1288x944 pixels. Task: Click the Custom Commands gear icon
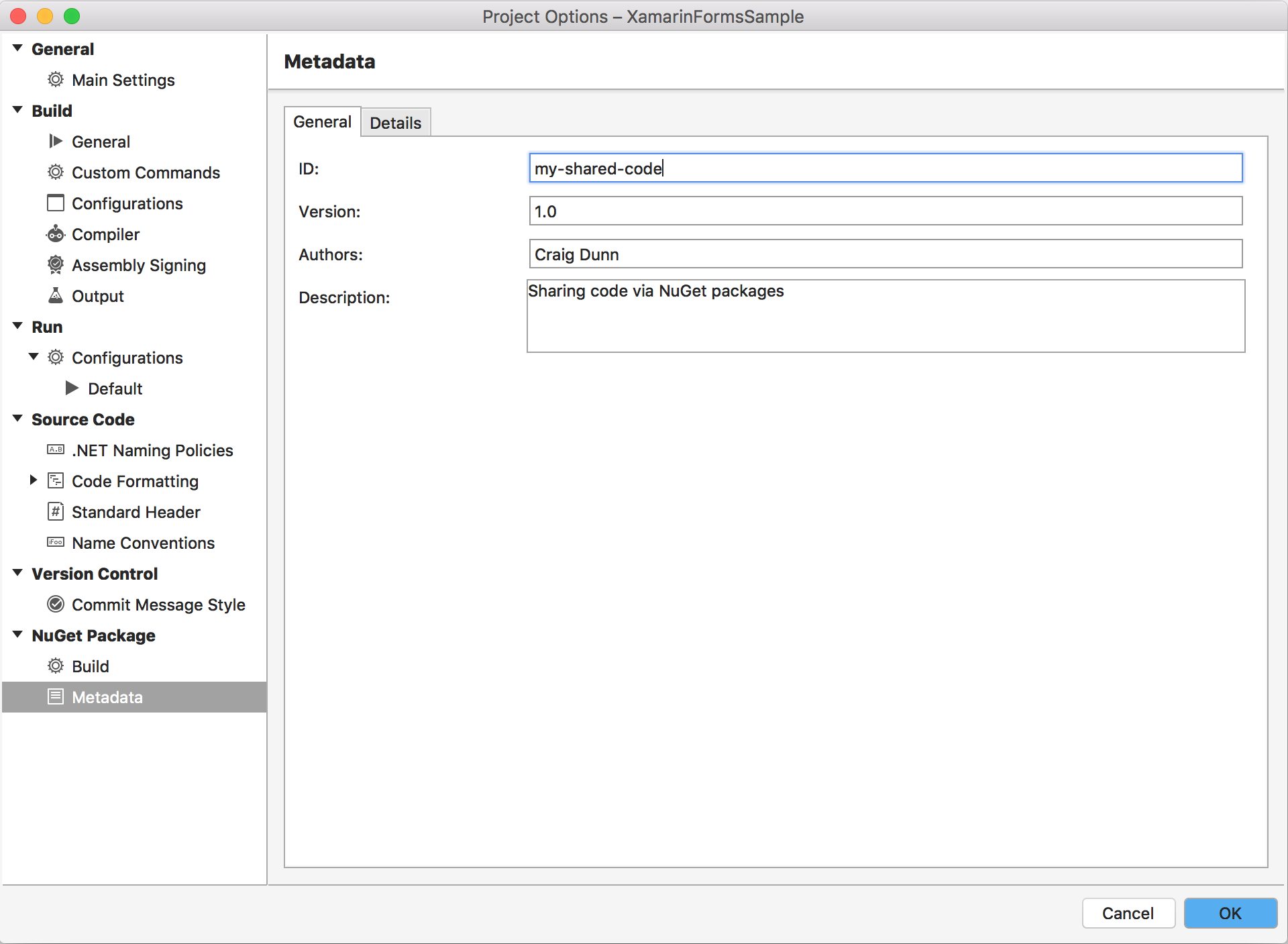[x=56, y=172]
